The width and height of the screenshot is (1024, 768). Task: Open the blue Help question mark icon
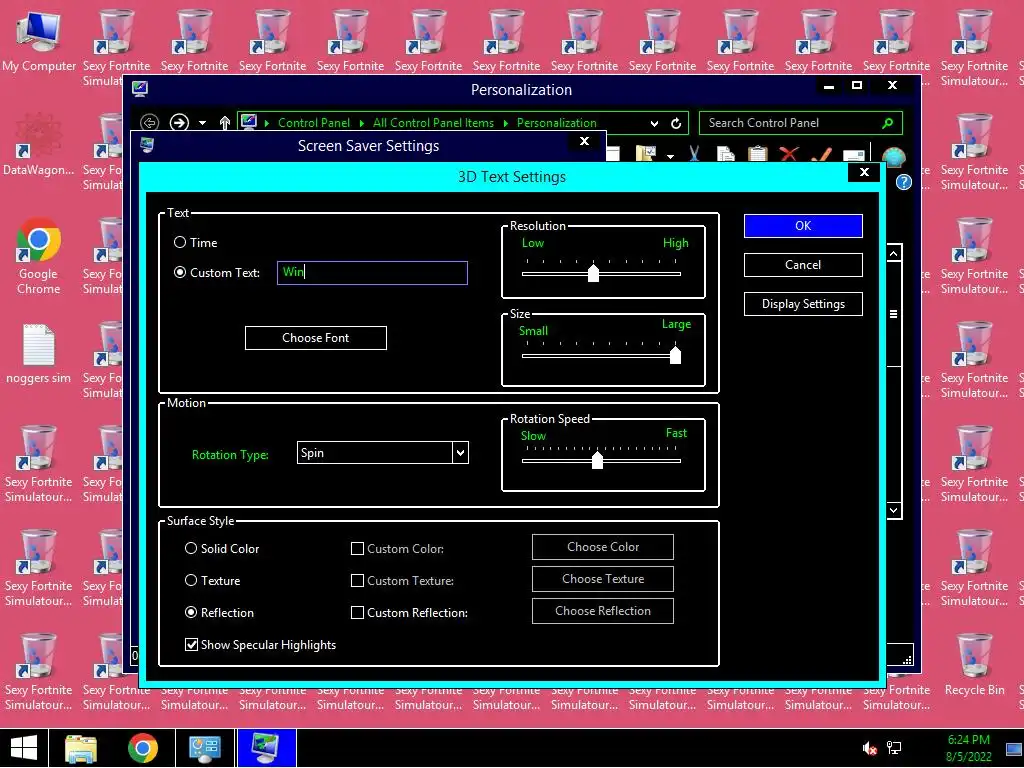tap(904, 182)
